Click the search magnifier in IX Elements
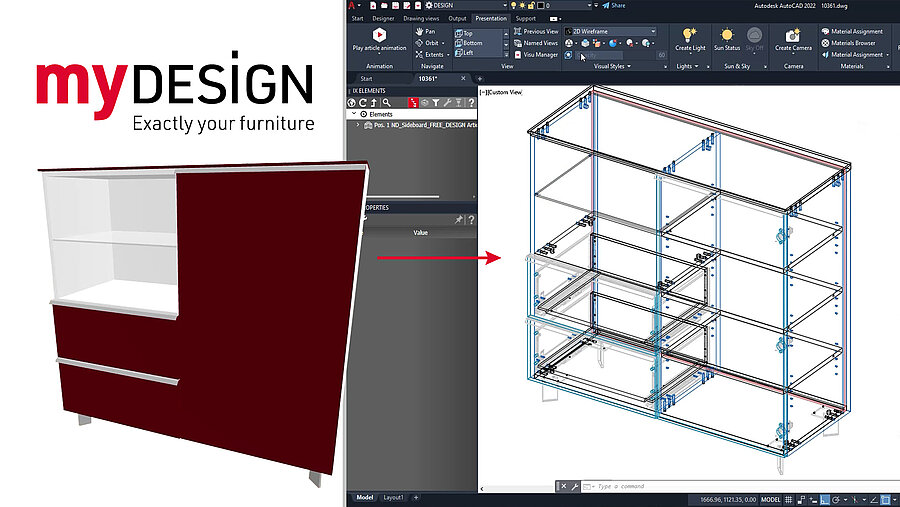This screenshot has height=507, width=900. click(386, 103)
